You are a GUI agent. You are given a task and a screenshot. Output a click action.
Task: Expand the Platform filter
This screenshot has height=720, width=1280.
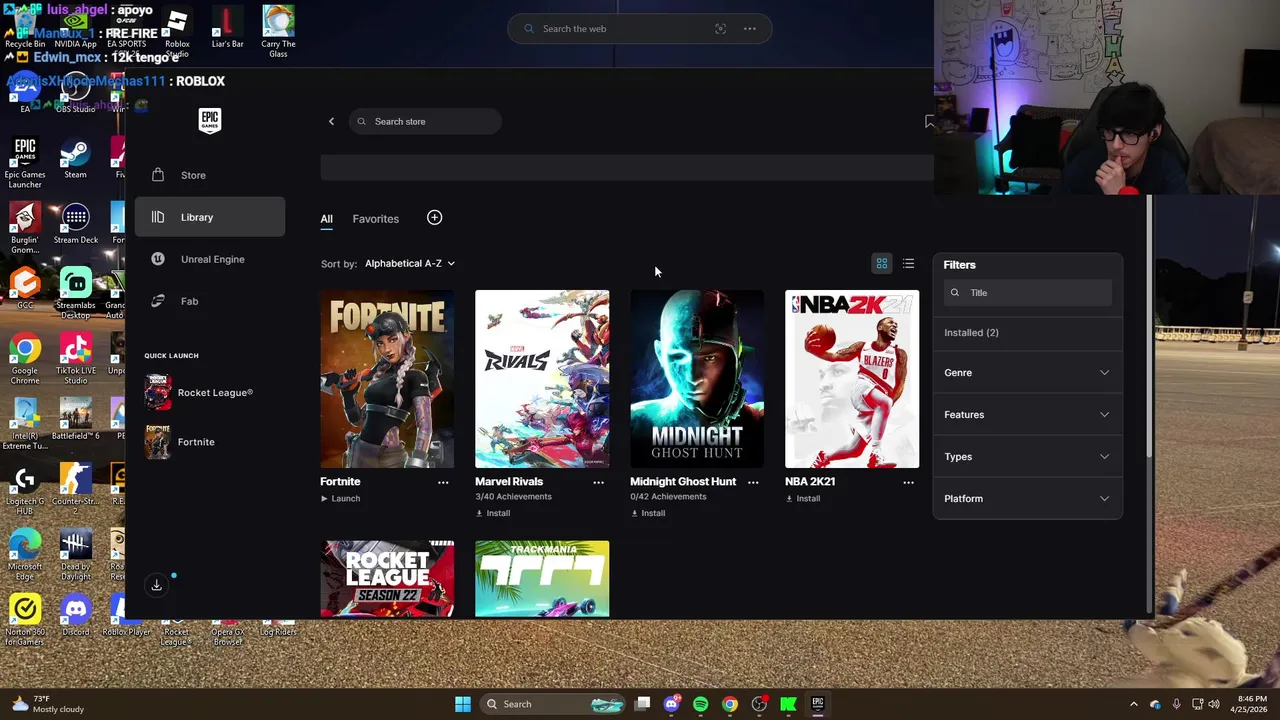[x=1027, y=499]
